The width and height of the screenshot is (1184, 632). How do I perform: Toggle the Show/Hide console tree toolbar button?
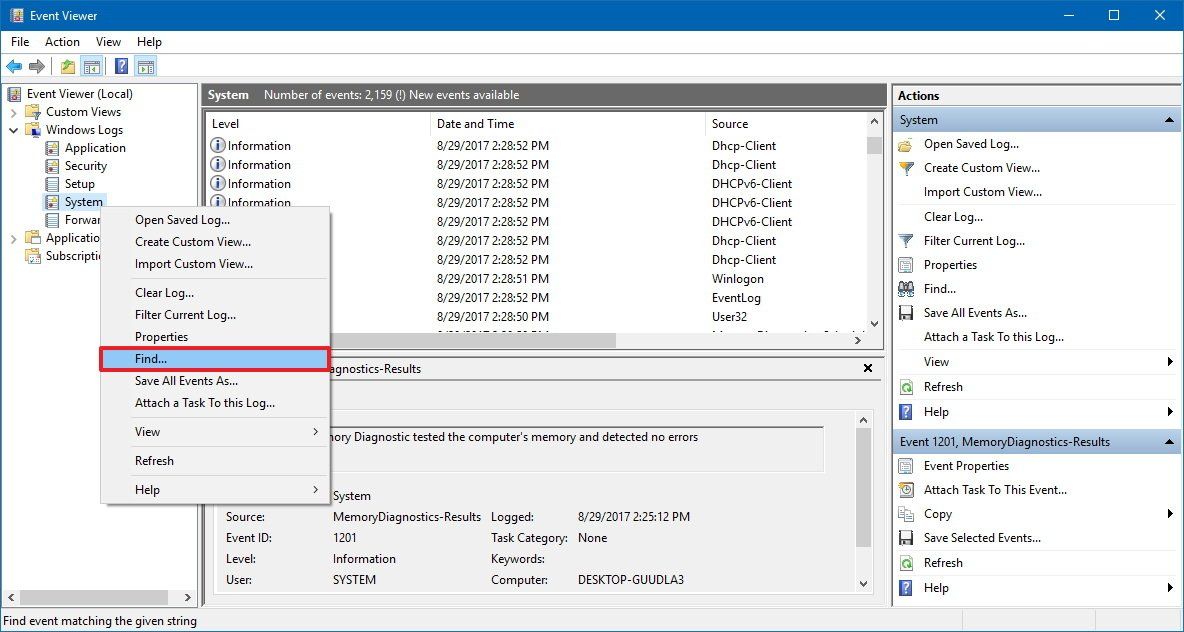coord(92,66)
